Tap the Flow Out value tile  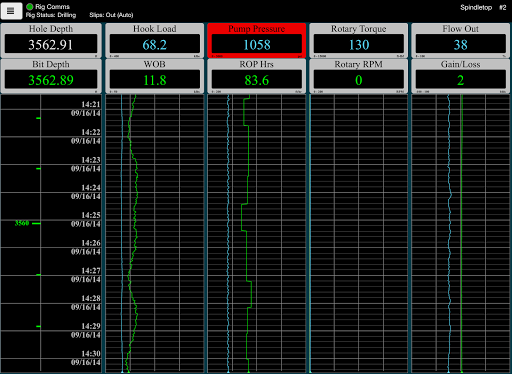[461, 41]
